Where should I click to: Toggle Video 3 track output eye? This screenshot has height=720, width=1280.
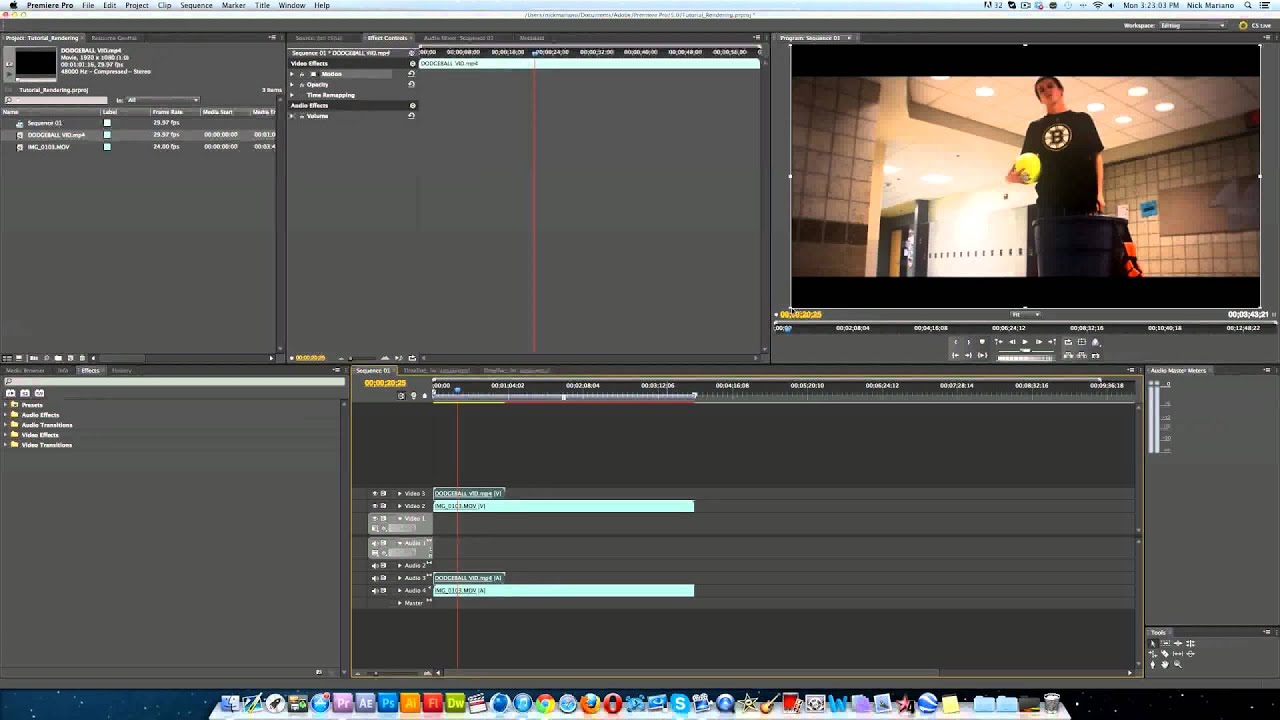(x=375, y=493)
